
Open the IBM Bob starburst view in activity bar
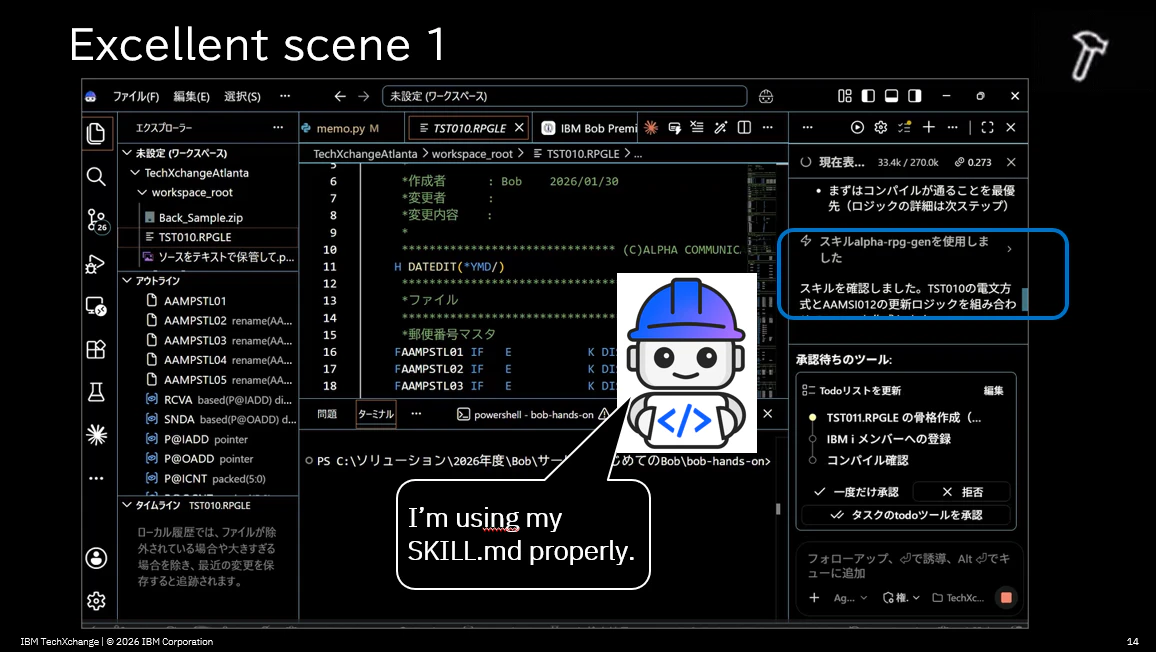tap(96, 435)
